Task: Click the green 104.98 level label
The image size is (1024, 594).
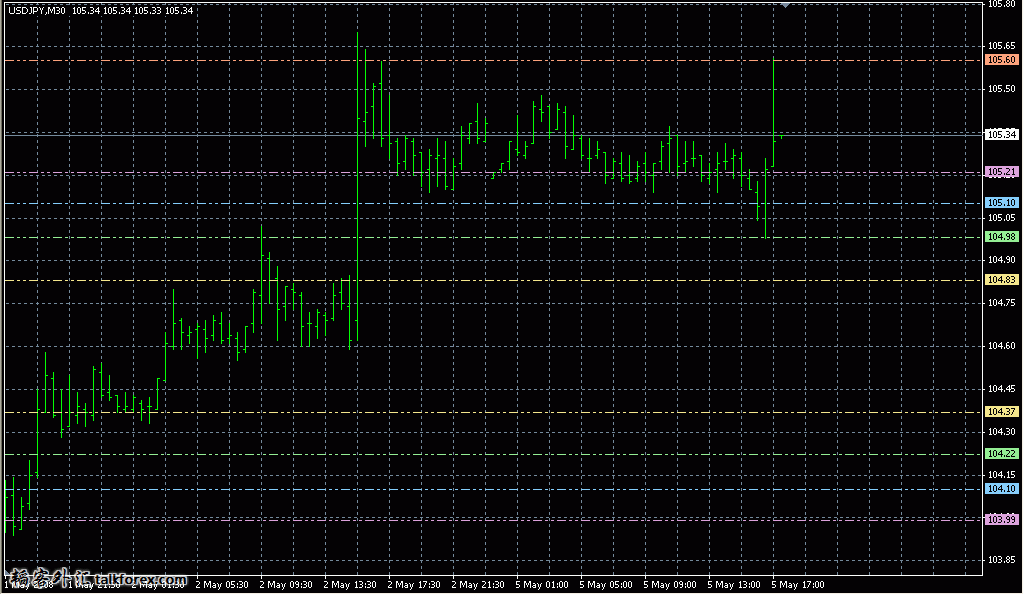Action: [x=1001, y=237]
